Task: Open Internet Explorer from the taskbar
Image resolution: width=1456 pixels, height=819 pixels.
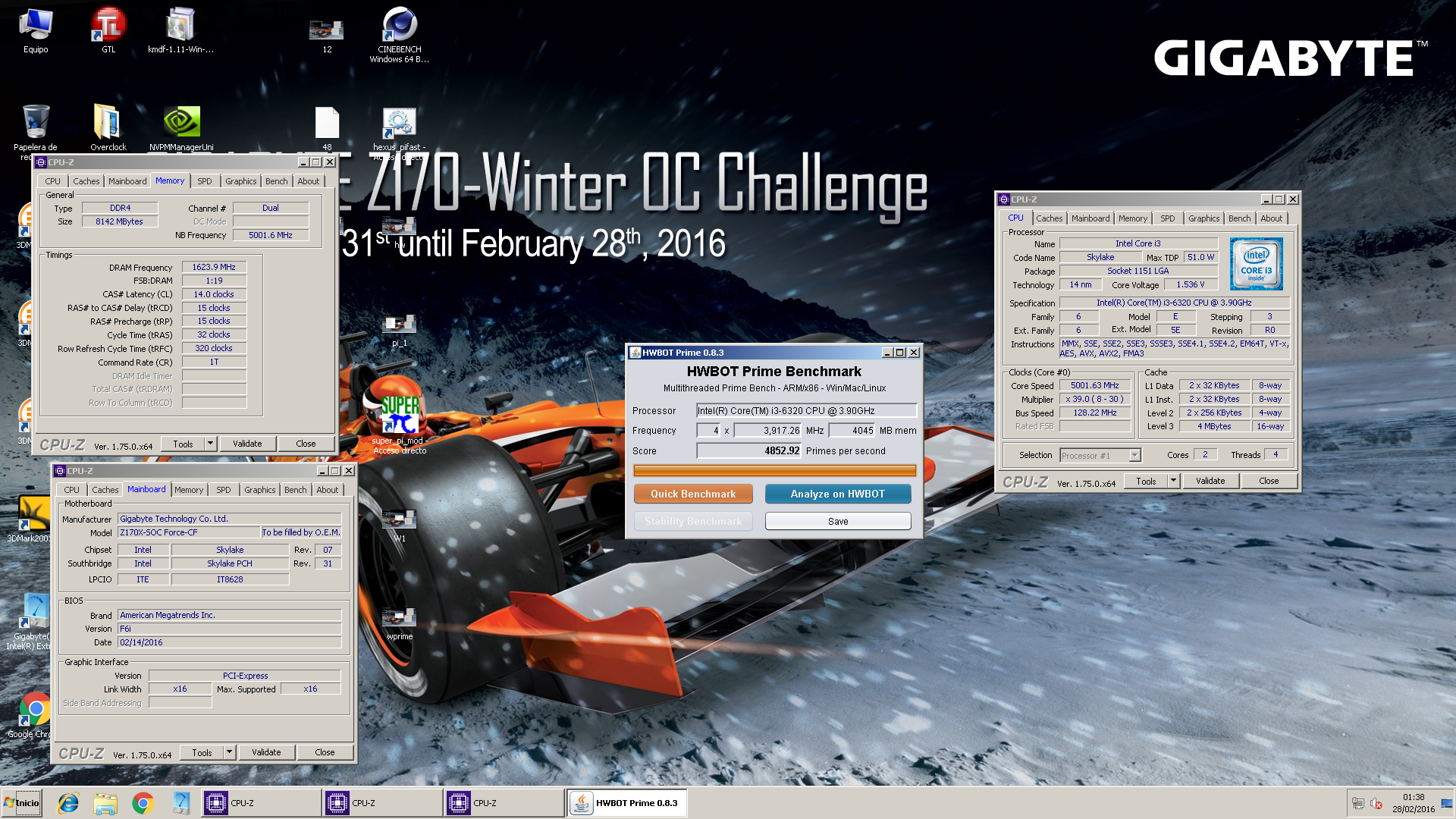Action: point(68,803)
